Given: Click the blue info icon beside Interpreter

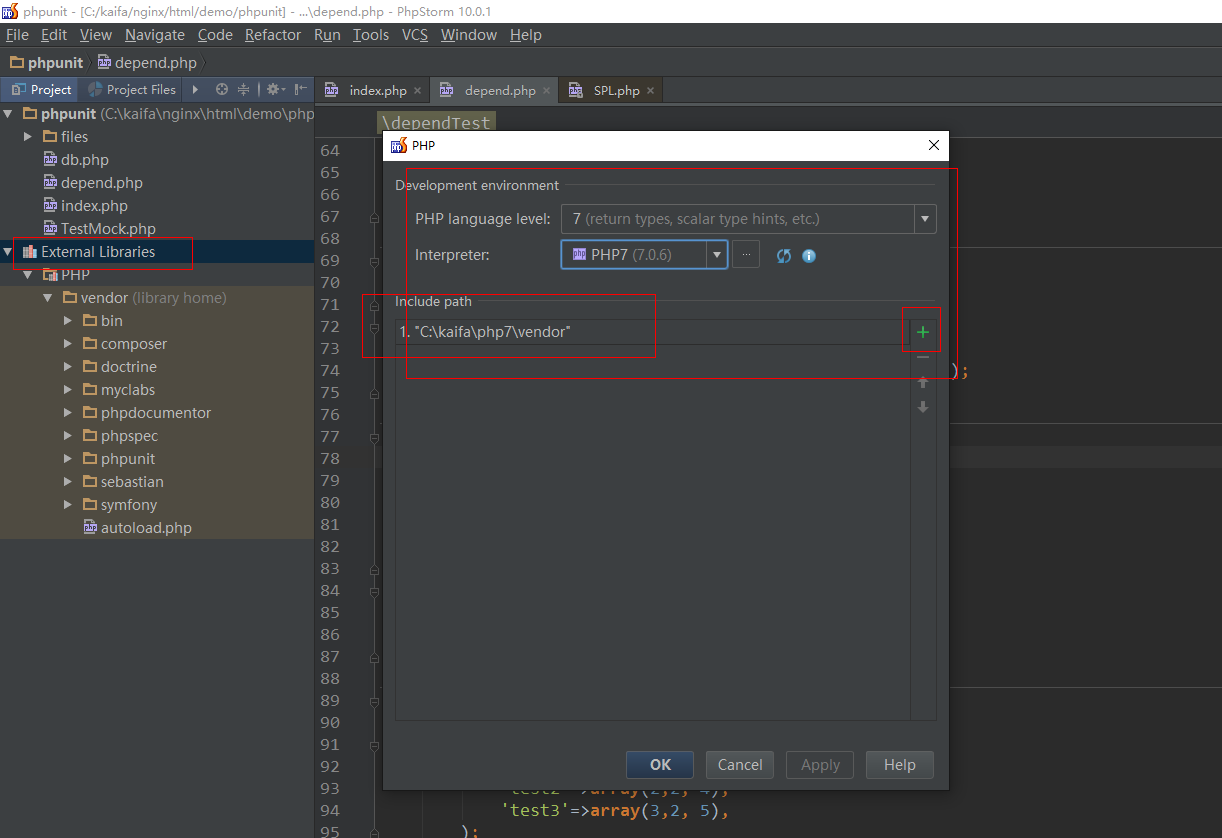Looking at the screenshot, I should pos(809,256).
